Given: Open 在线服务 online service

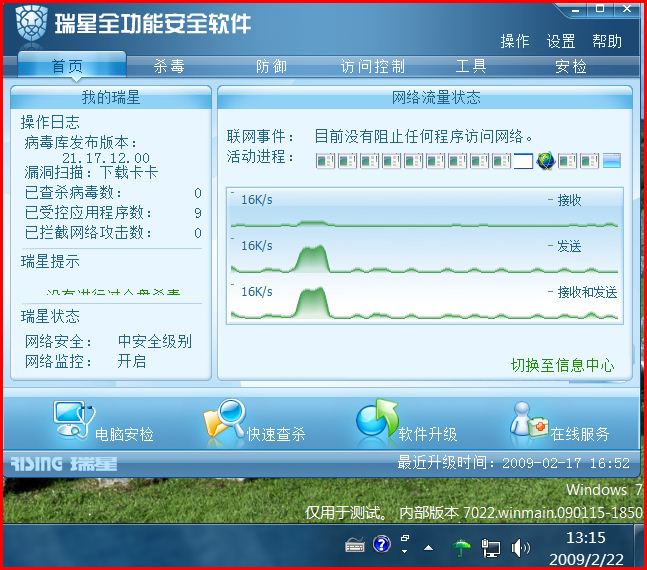Looking at the screenshot, I should pyautogui.click(x=529, y=419).
